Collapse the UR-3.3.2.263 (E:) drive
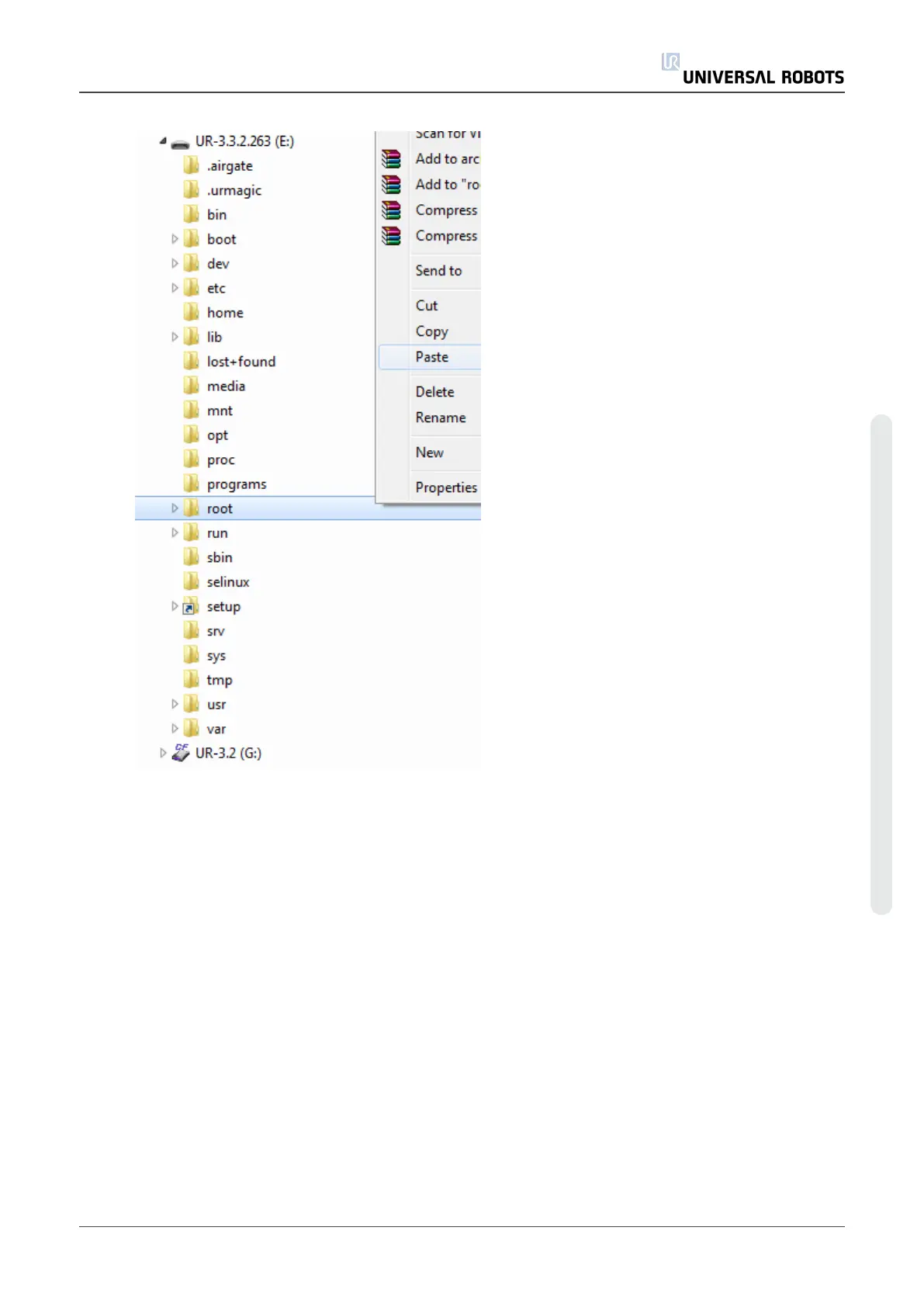924x1307 pixels. [163, 141]
